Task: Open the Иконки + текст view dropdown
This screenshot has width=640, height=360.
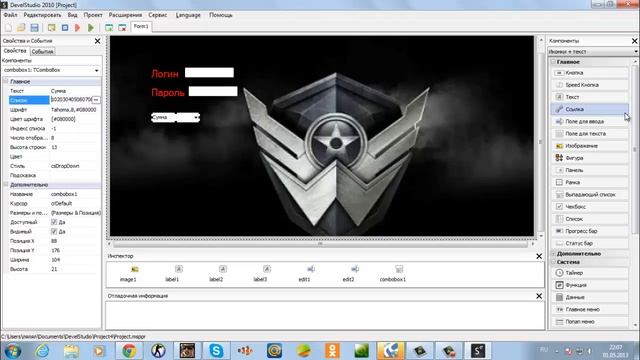Action: (x=592, y=52)
